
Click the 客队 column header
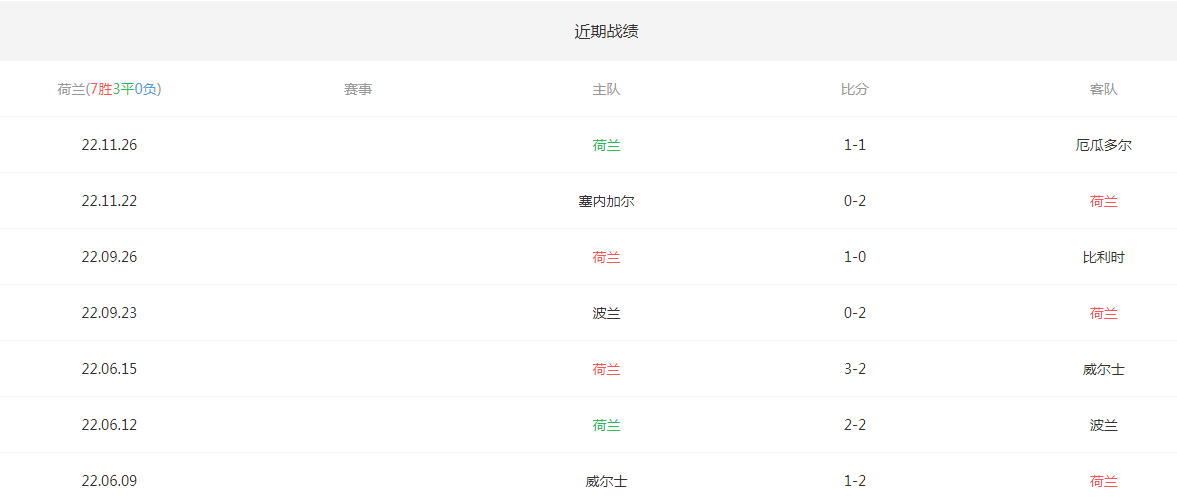click(1103, 89)
